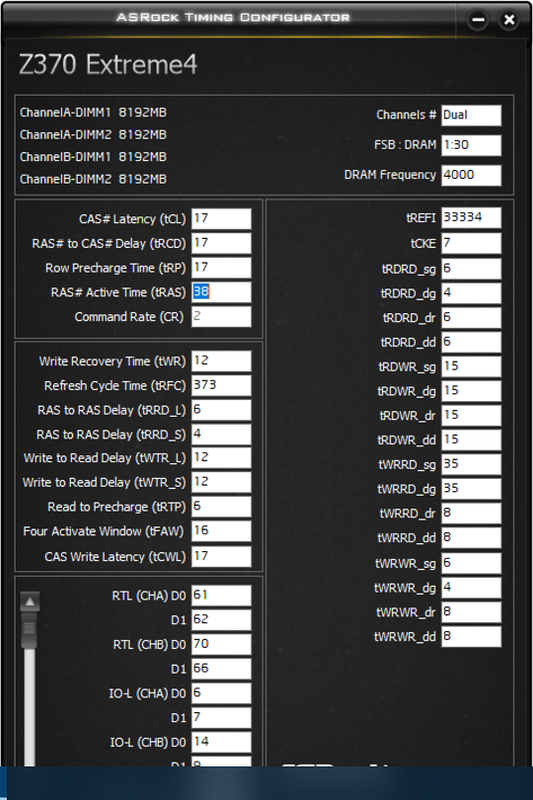Viewport: 533px width, 800px height.
Task: Click the CAS# Latency (tCL) field
Action: click(221, 219)
